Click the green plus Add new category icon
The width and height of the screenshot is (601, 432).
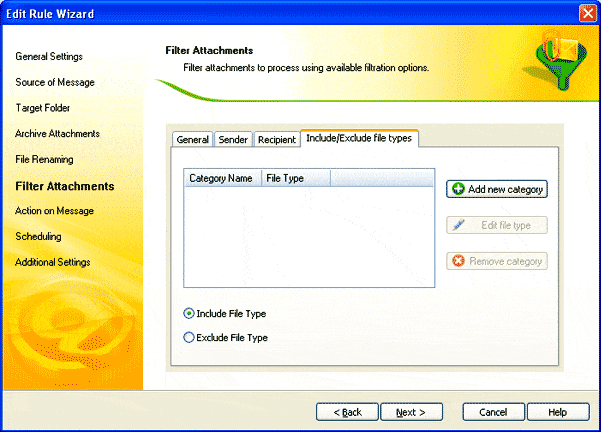458,189
